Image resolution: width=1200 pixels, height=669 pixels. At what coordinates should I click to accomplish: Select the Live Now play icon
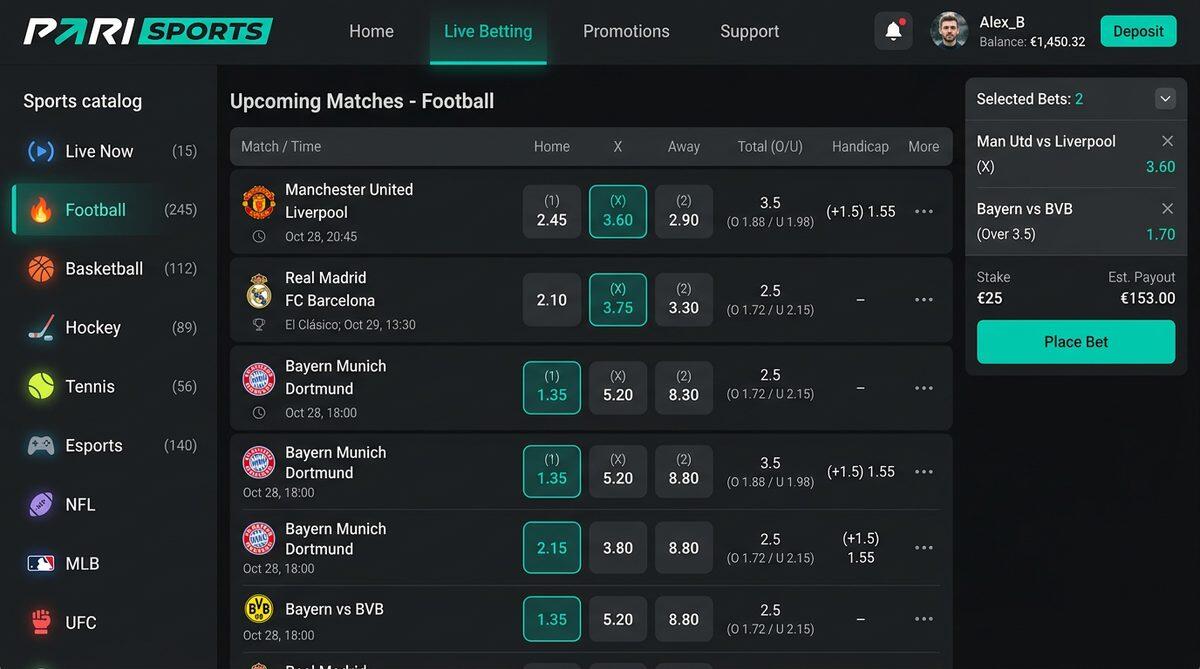point(41,151)
